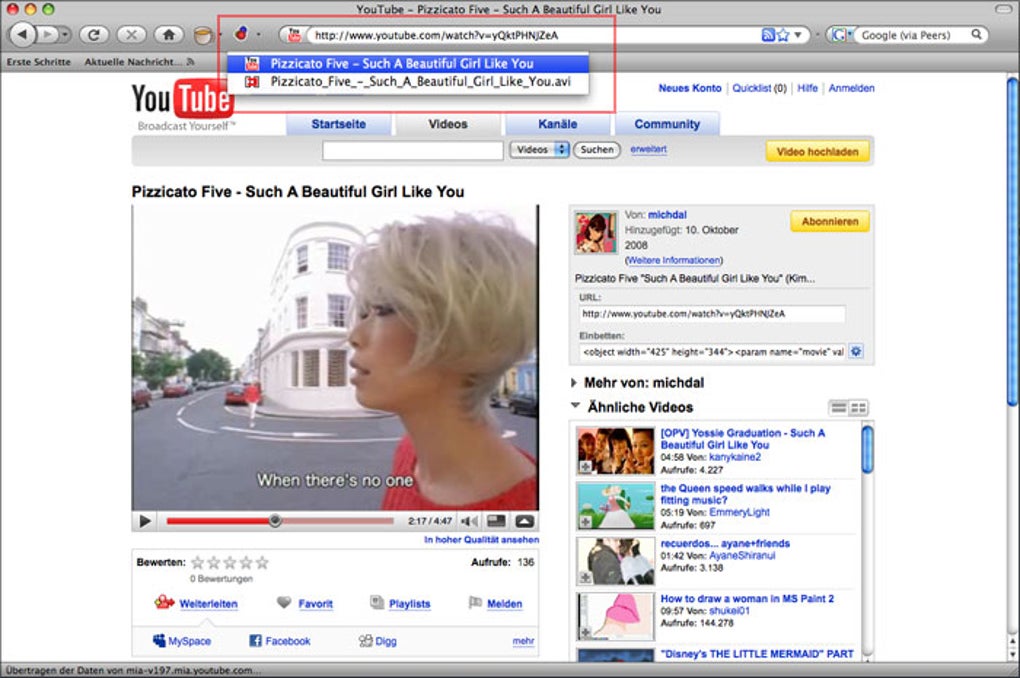Open the Google search engine selector
The width and height of the screenshot is (1020, 678).
coord(840,35)
